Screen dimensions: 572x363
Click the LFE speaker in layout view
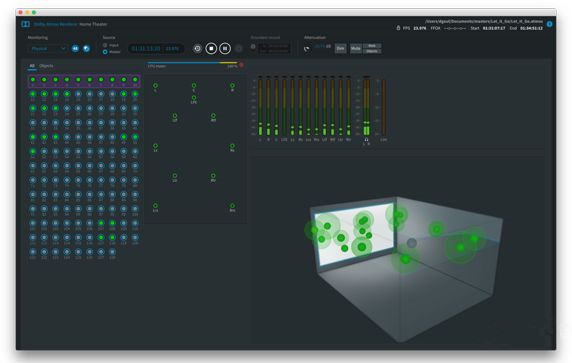coord(194,98)
